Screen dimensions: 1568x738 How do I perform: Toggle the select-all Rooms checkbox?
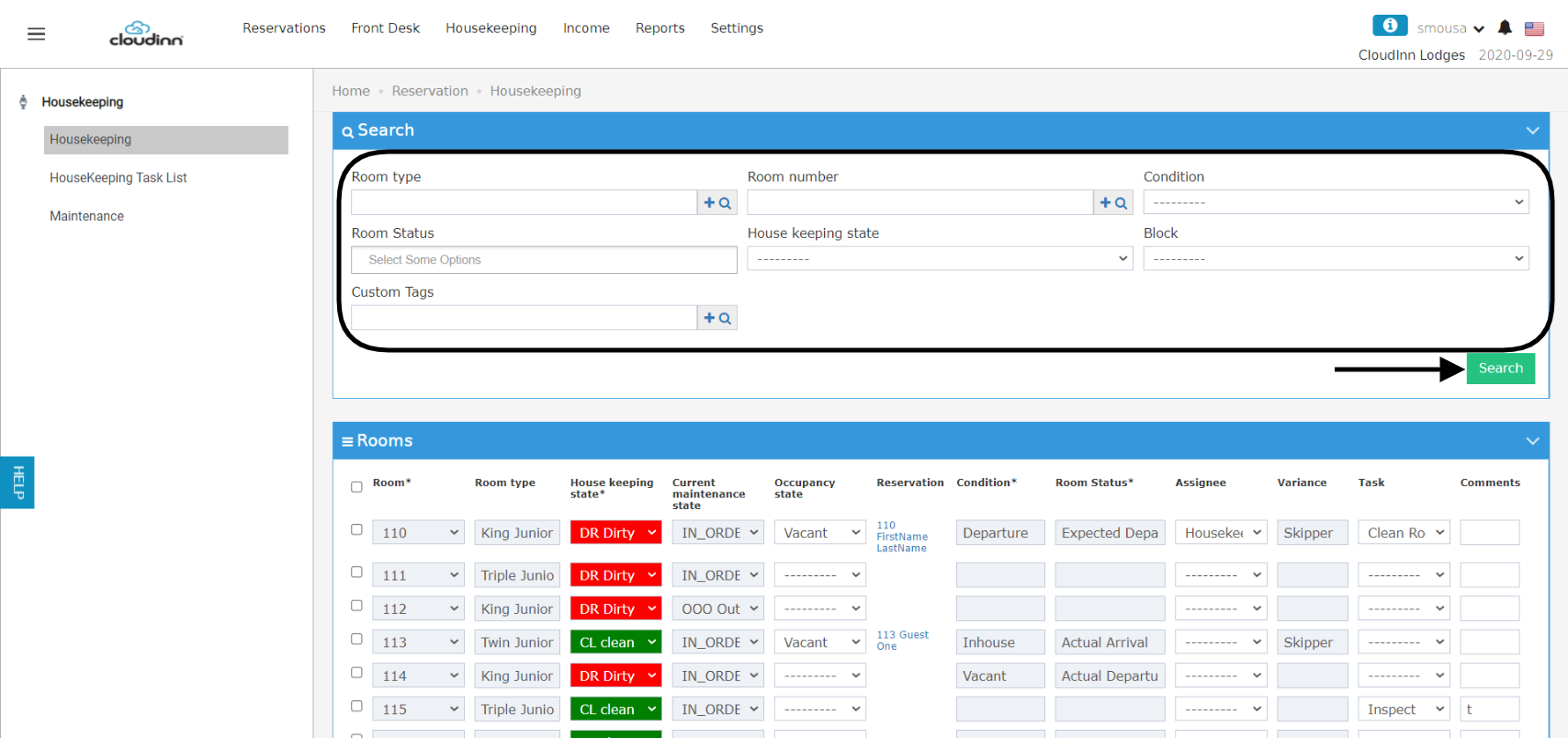pyautogui.click(x=356, y=487)
